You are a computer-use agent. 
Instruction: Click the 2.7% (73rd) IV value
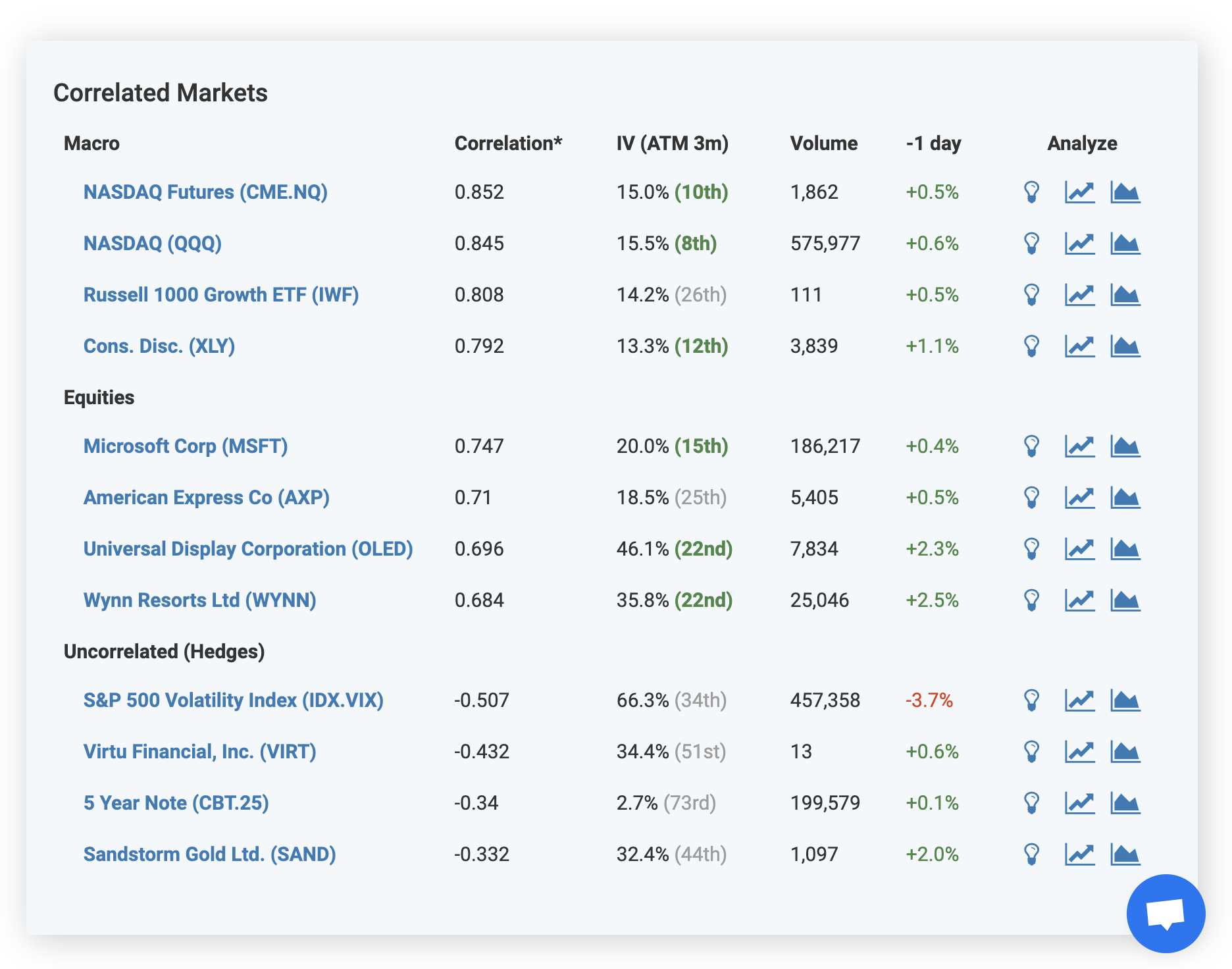tap(666, 803)
